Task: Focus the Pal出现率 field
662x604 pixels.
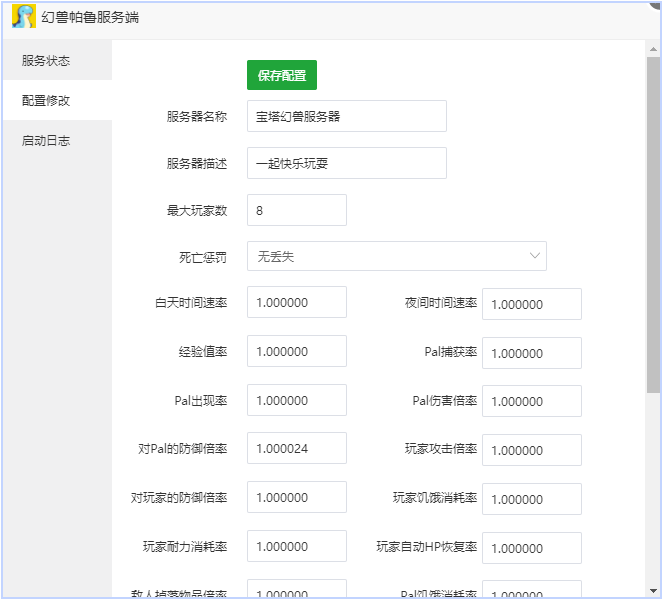Action: click(297, 400)
